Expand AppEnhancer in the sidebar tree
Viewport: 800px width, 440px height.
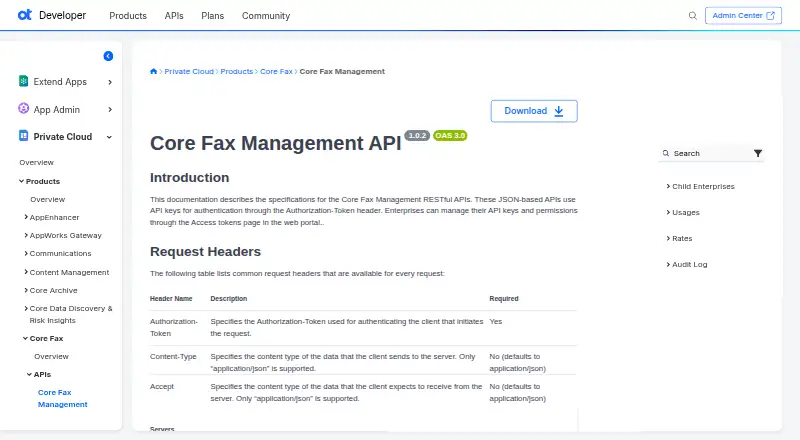26,217
